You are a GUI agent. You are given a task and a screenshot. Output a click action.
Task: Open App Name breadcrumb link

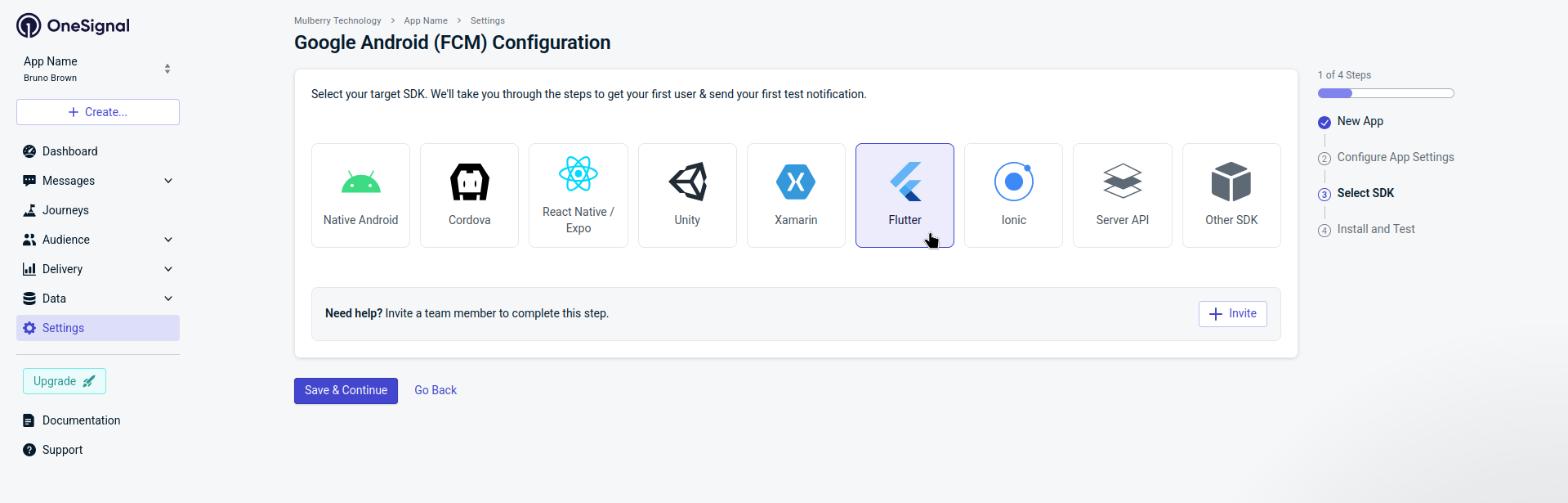[x=426, y=20]
